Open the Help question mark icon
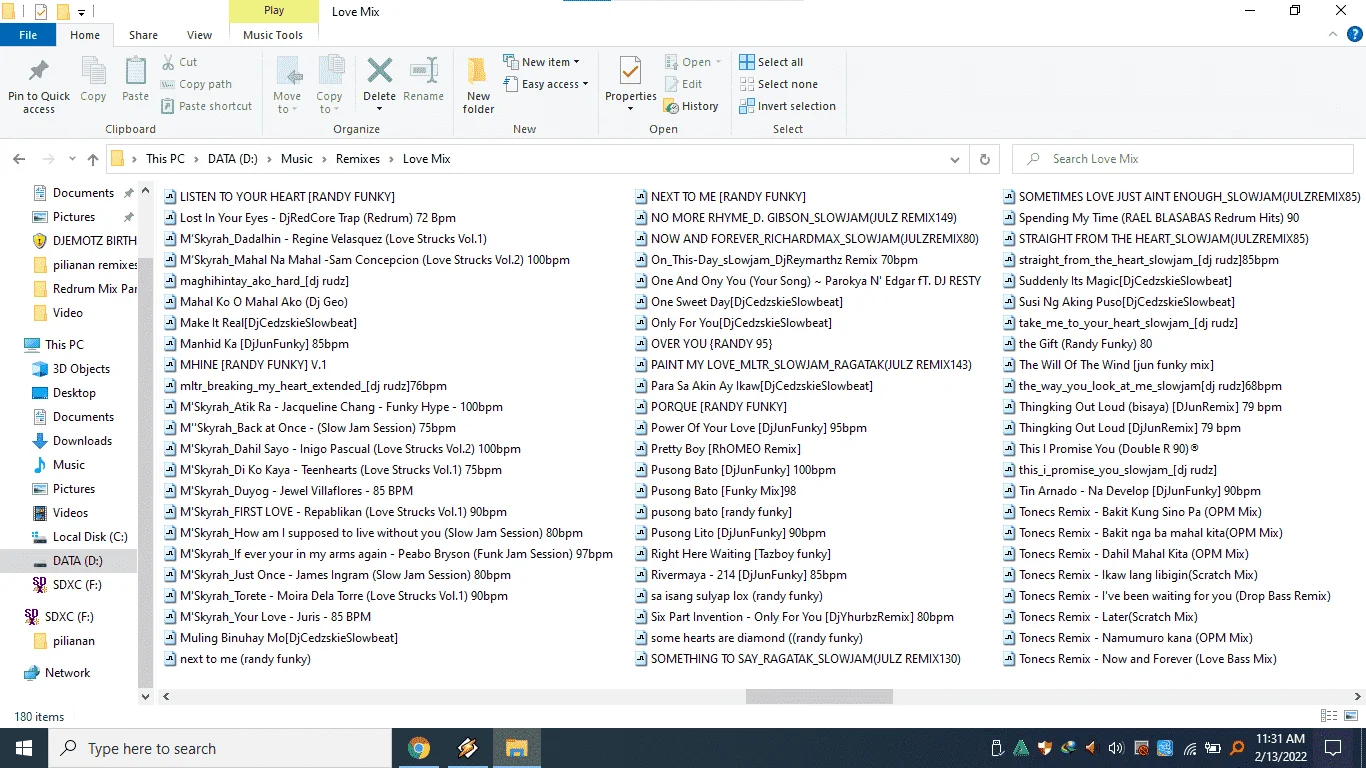The width and height of the screenshot is (1366, 768). click(x=1354, y=35)
